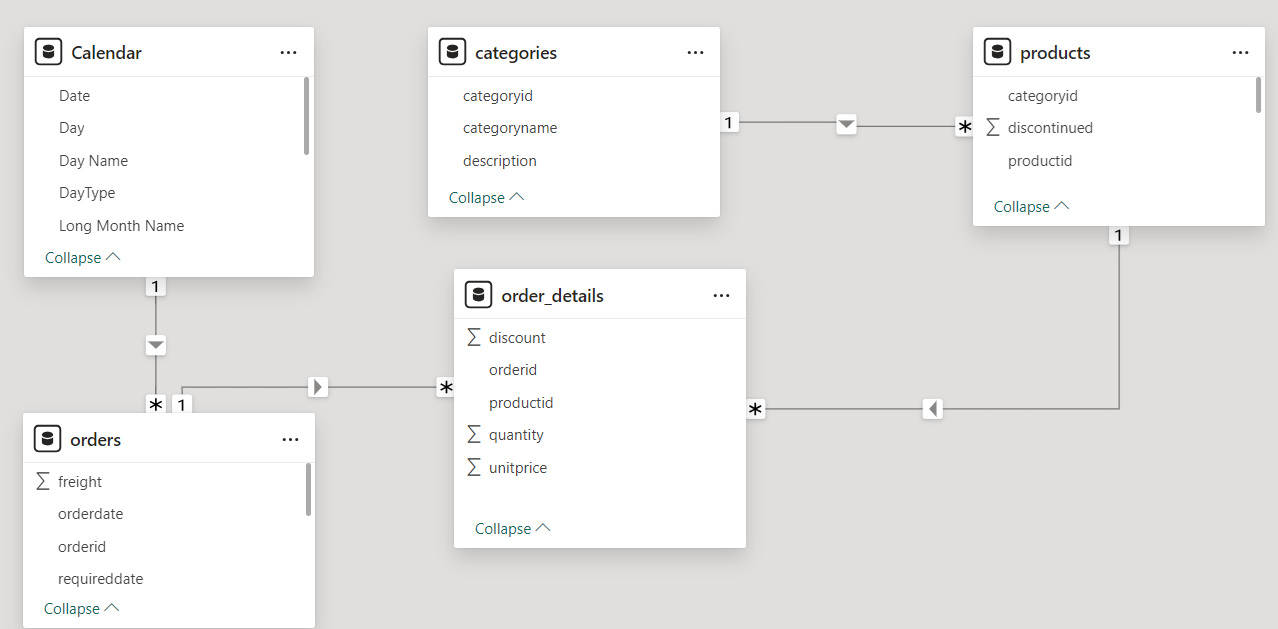Click filter arrow on products to order_details relationship
1278x629 pixels.
(932, 408)
